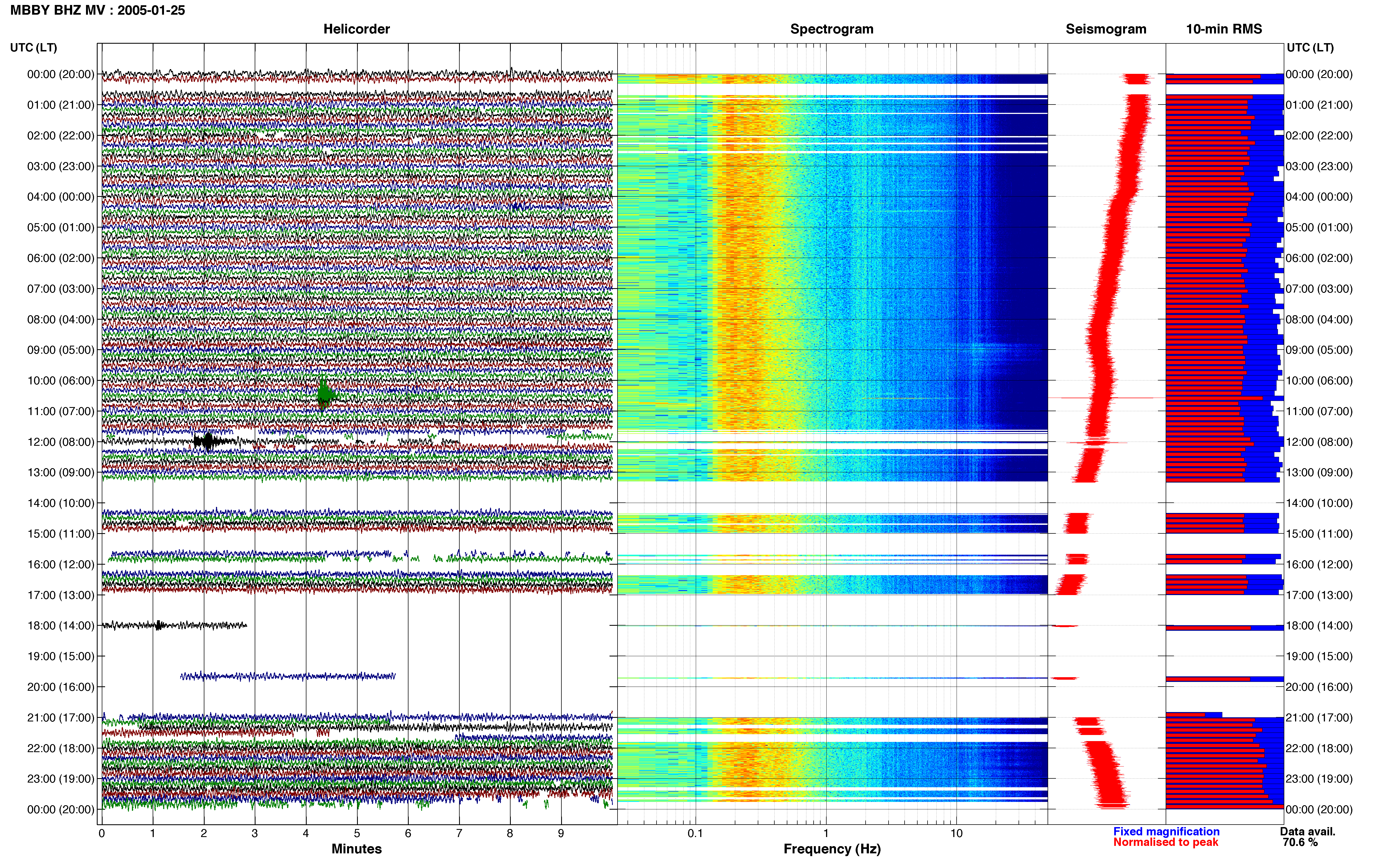Image resolution: width=1388 pixels, height=868 pixels.
Task: Click the left '23:00 (19:00)' time label
Action: pos(61,779)
